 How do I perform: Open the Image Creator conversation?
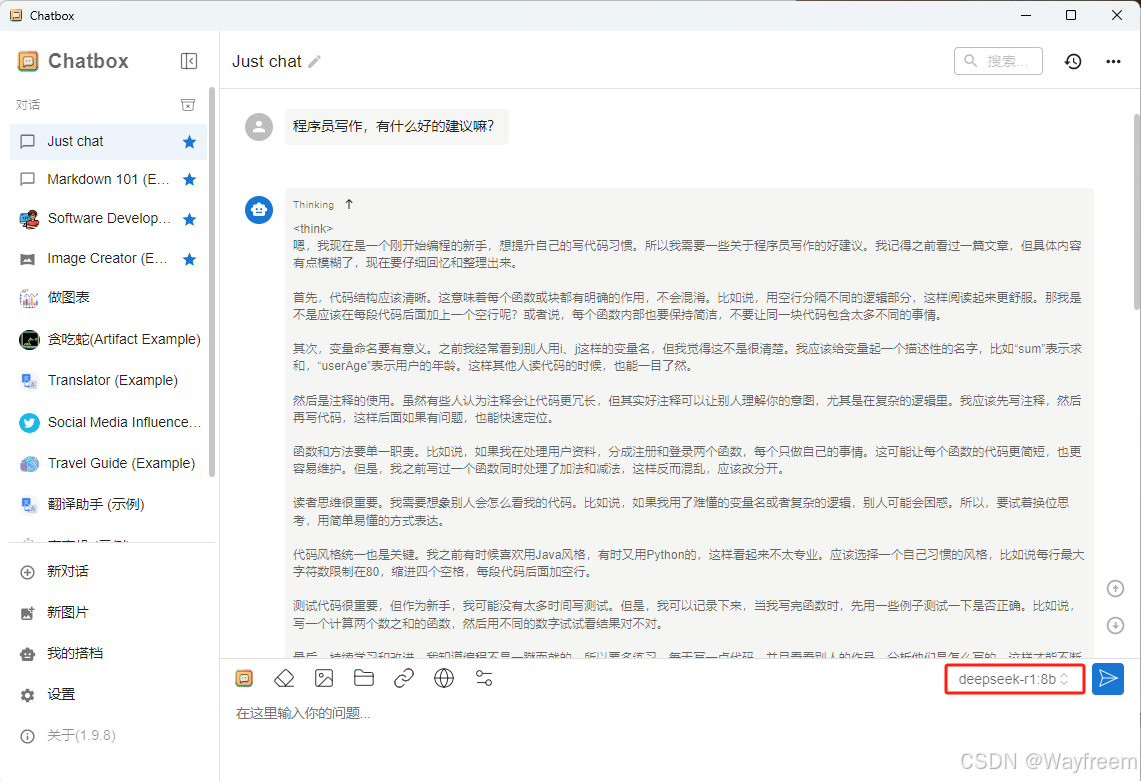108,258
